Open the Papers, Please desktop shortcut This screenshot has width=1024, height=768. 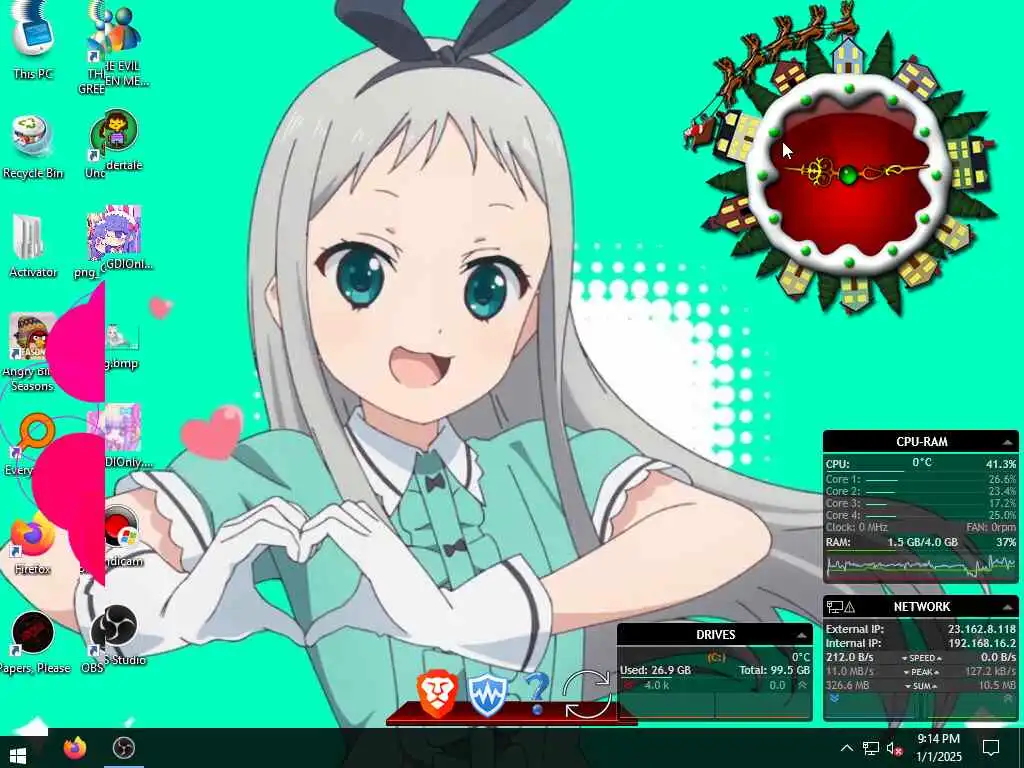click(x=33, y=641)
